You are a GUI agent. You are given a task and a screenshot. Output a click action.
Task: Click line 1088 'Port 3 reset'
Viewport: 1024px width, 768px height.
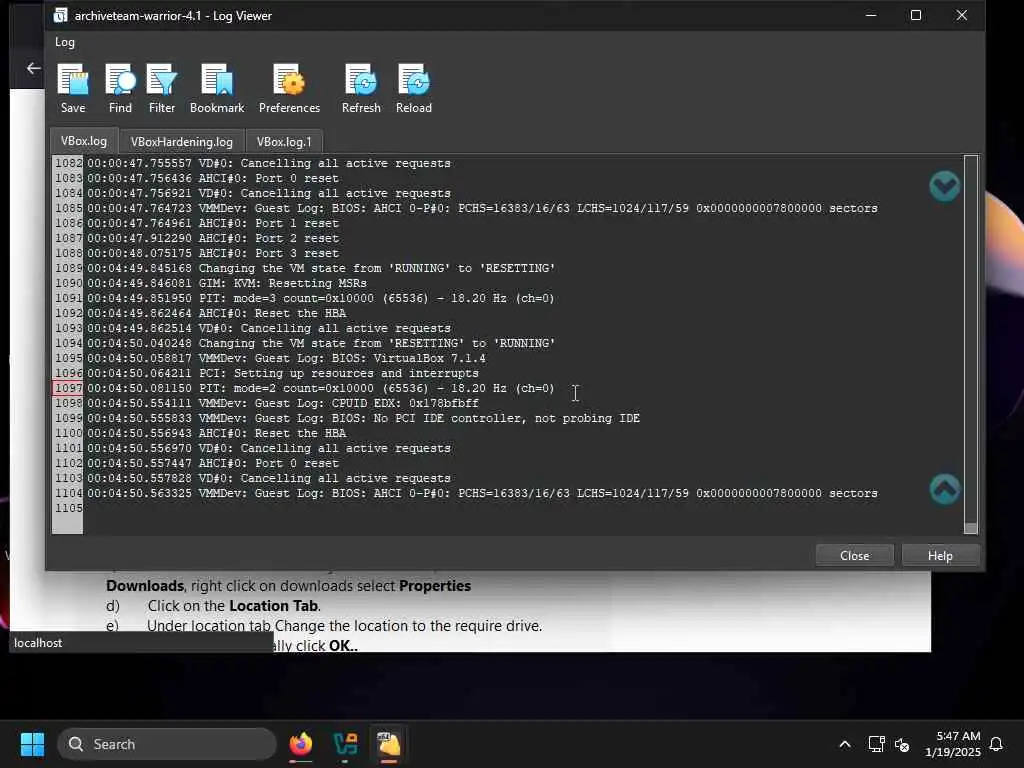[213, 253]
